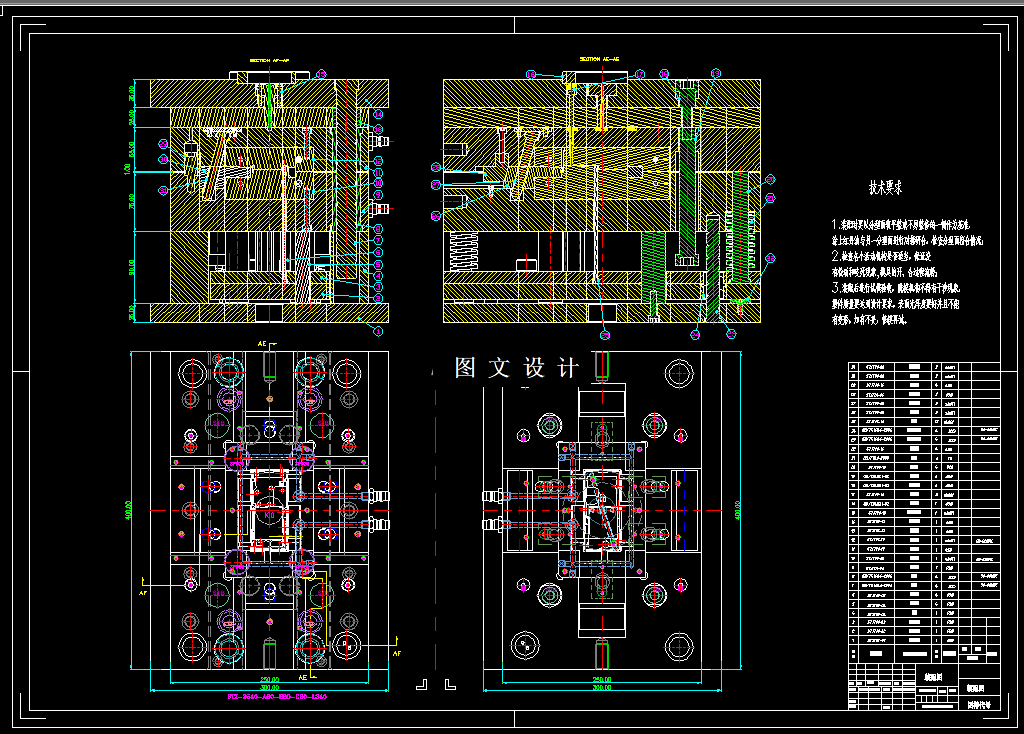This screenshot has width=1024, height=734.
Task: Select the 400.00 dimension of the right plan view
Action: pos(738,510)
